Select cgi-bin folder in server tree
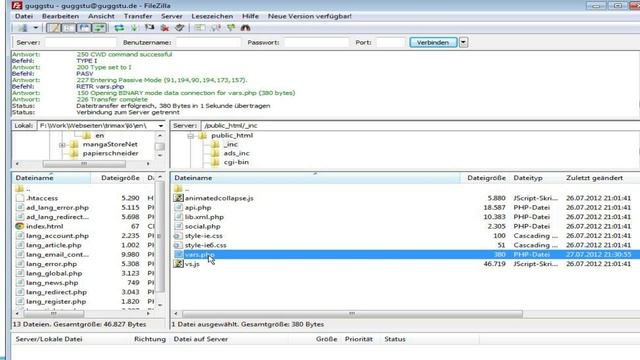The image size is (640, 360). click(x=236, y=162)
